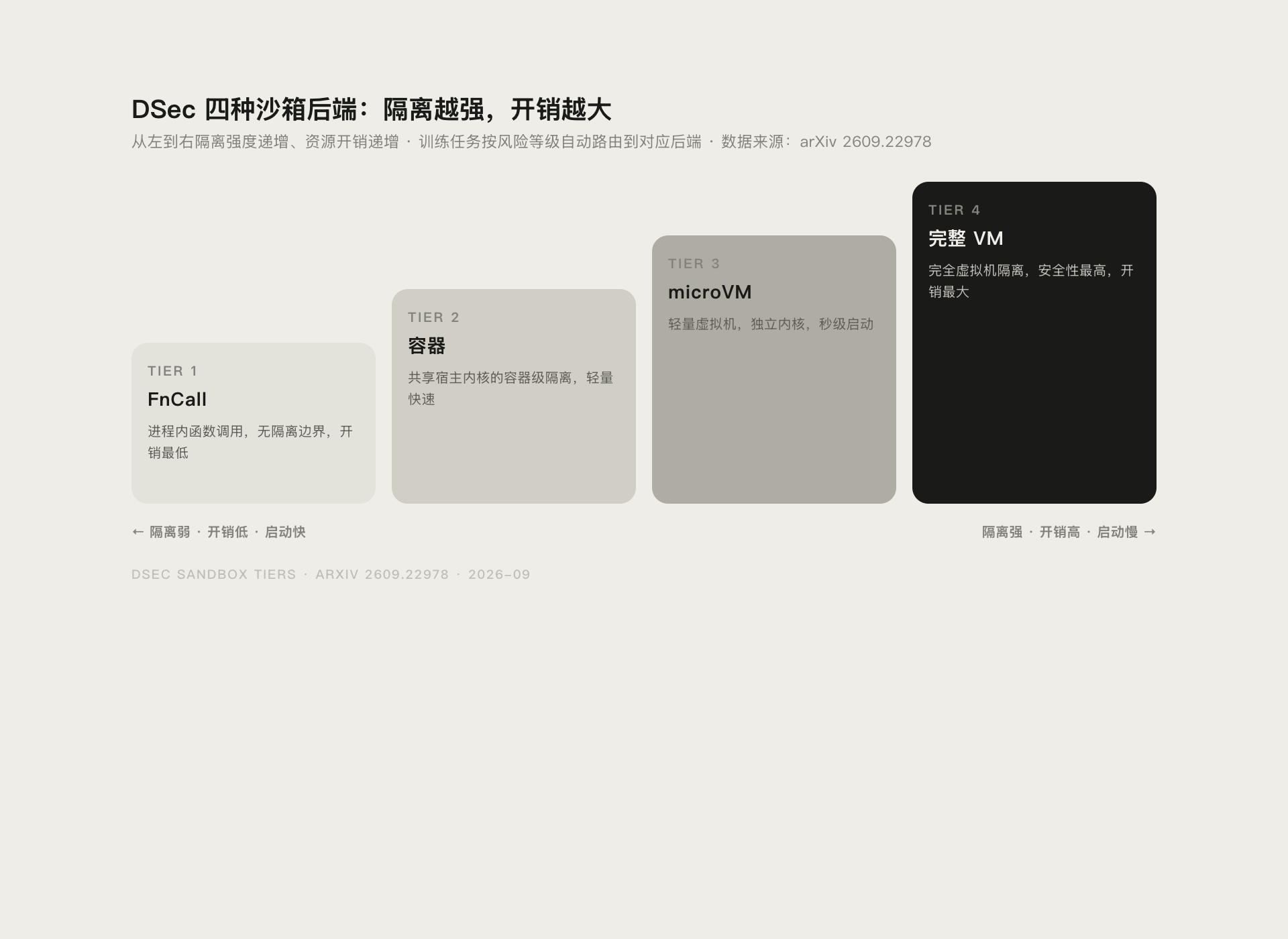Click the 'TIER 3' label
Viewport: 1288px width, 939px height.
pyautogui.click(x=694, y=264)
